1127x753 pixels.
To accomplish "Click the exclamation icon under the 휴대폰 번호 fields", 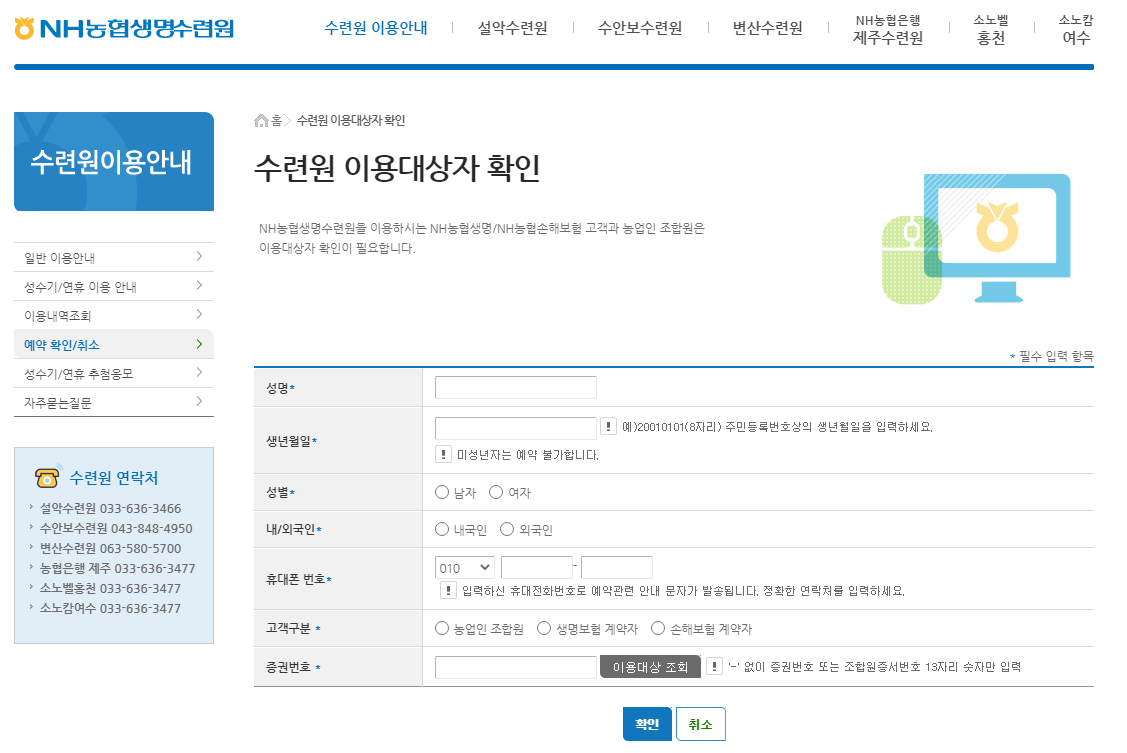I will 448,591.
